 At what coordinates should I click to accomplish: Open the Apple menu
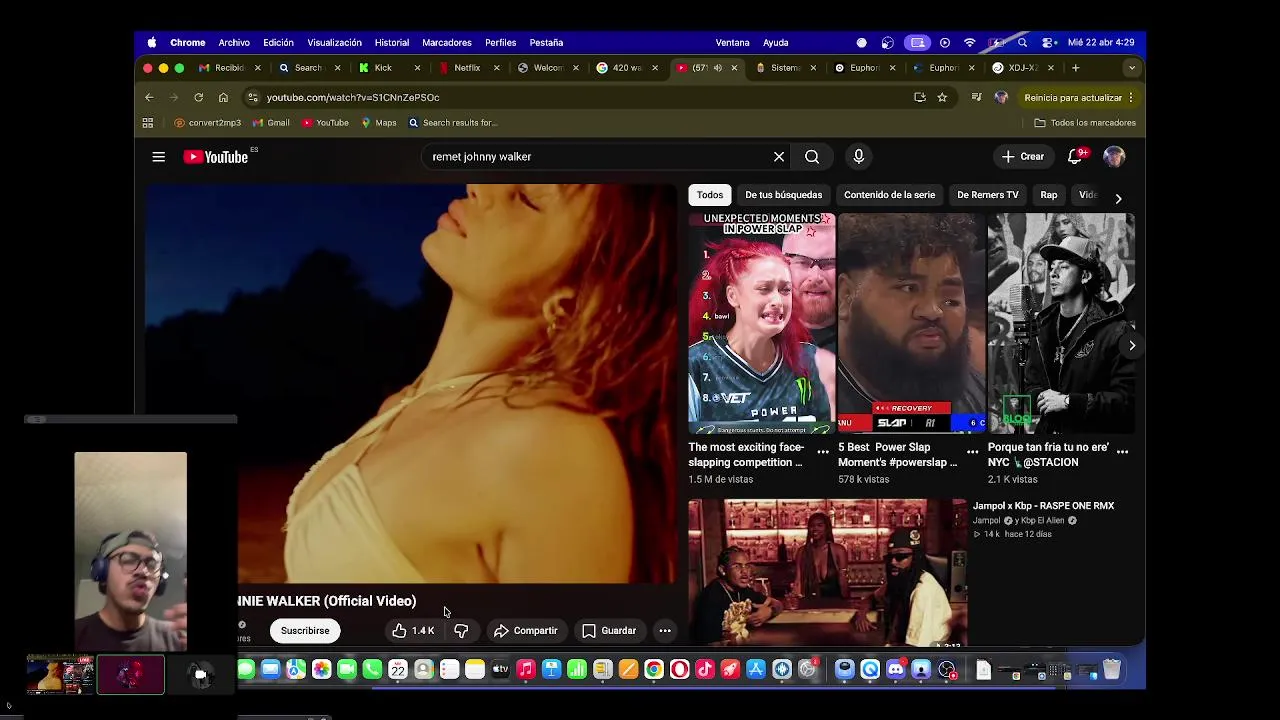click(152, 43)
